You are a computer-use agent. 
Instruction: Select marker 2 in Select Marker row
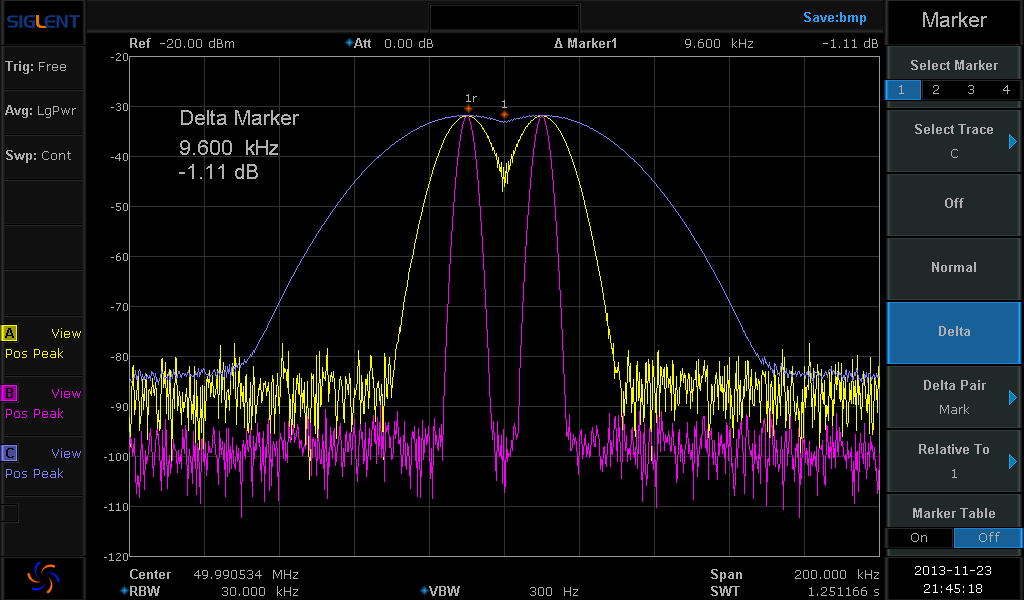pyautogui.click(x=936, y=90)
